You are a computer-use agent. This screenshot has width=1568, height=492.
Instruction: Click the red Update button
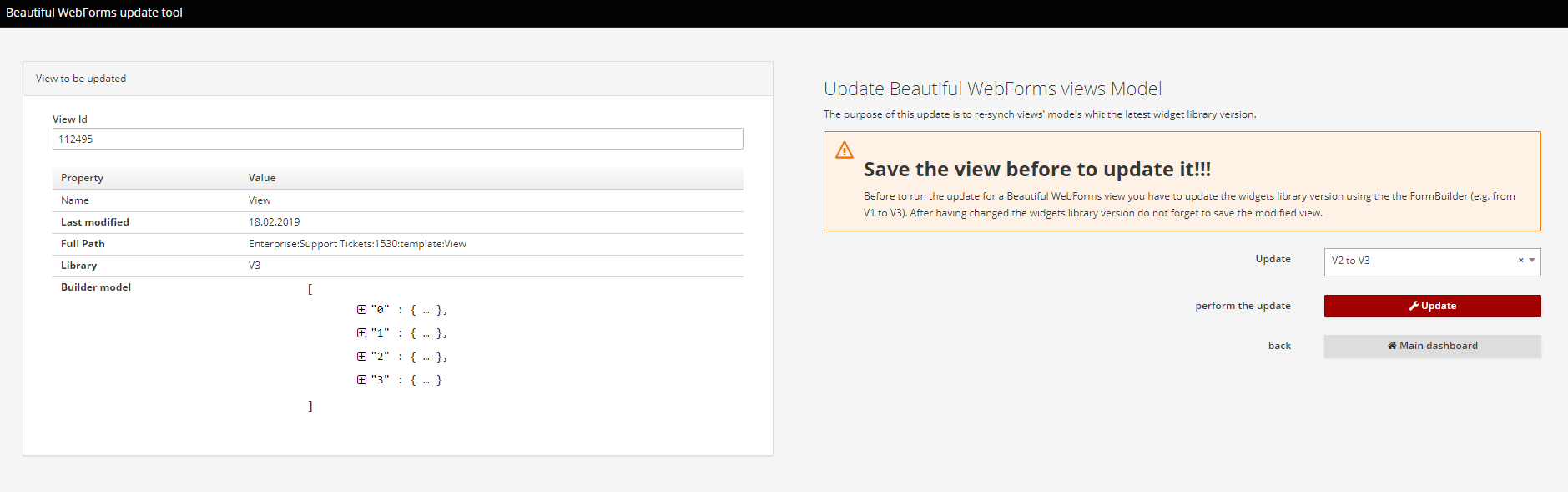1432,306
